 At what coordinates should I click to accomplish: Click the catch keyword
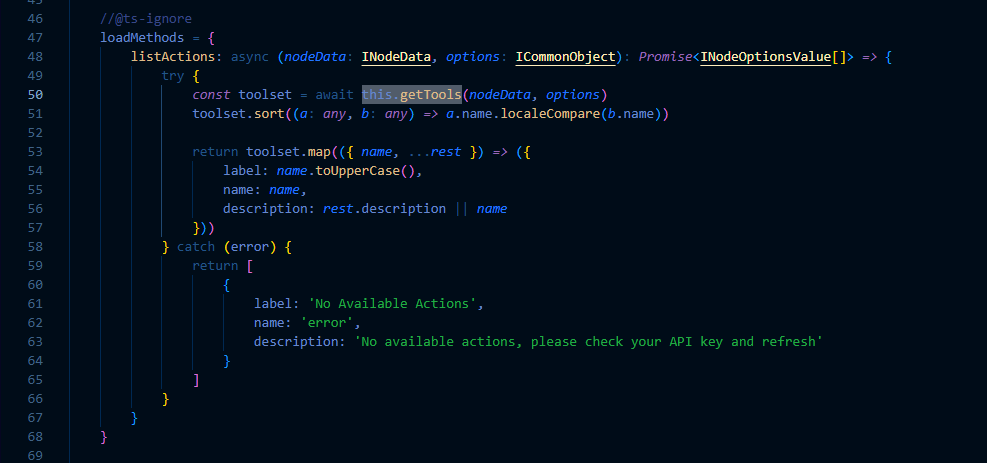pyautogui.click(x=196, y=246)
